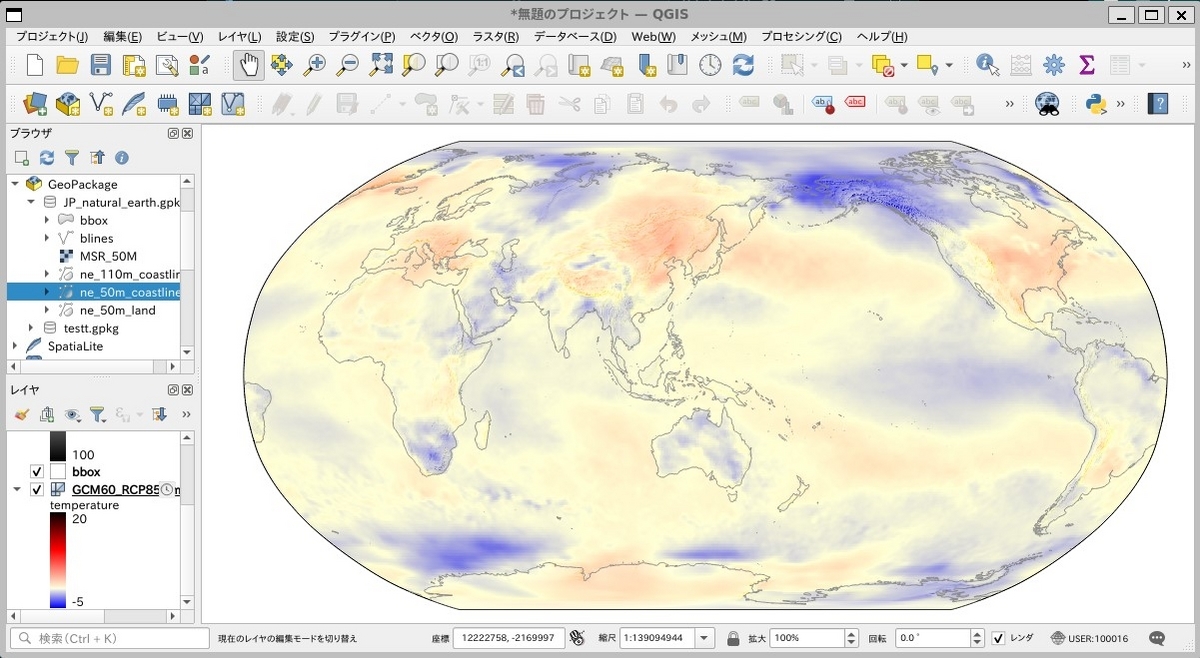This screenshot has width=1200, height=658.
Task: Open the Processing Toolbox gear icon
Action: tap(1054, 65)
